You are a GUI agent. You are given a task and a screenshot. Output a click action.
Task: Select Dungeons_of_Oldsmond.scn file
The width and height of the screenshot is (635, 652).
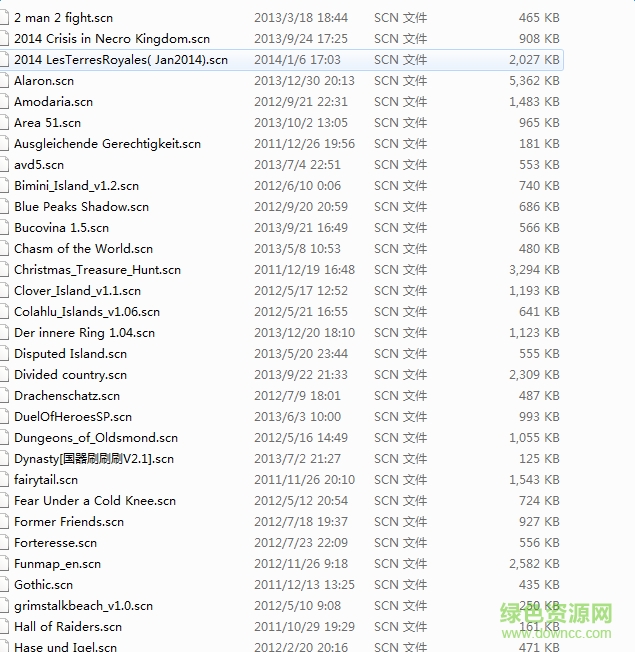tap(95, 438)
